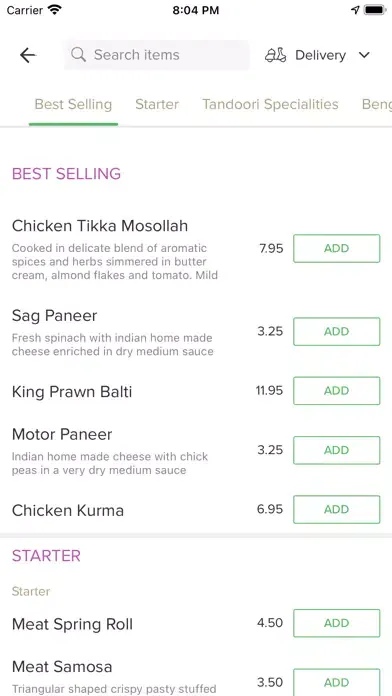Add Meat Spring Roll to order

(337, 623)
